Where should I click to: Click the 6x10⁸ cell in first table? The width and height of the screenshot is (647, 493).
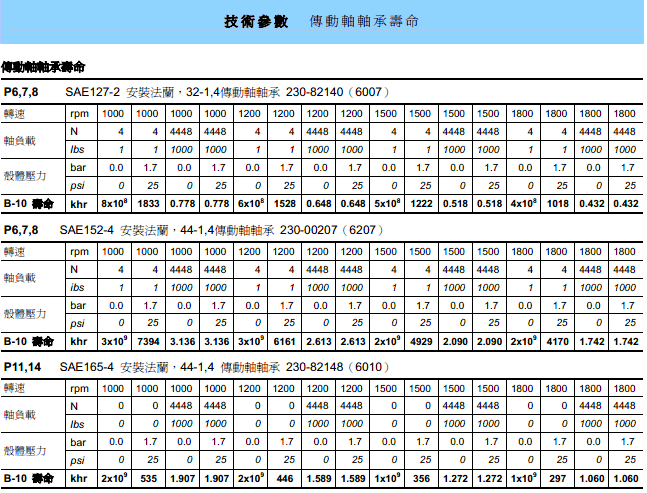(249, 203)
